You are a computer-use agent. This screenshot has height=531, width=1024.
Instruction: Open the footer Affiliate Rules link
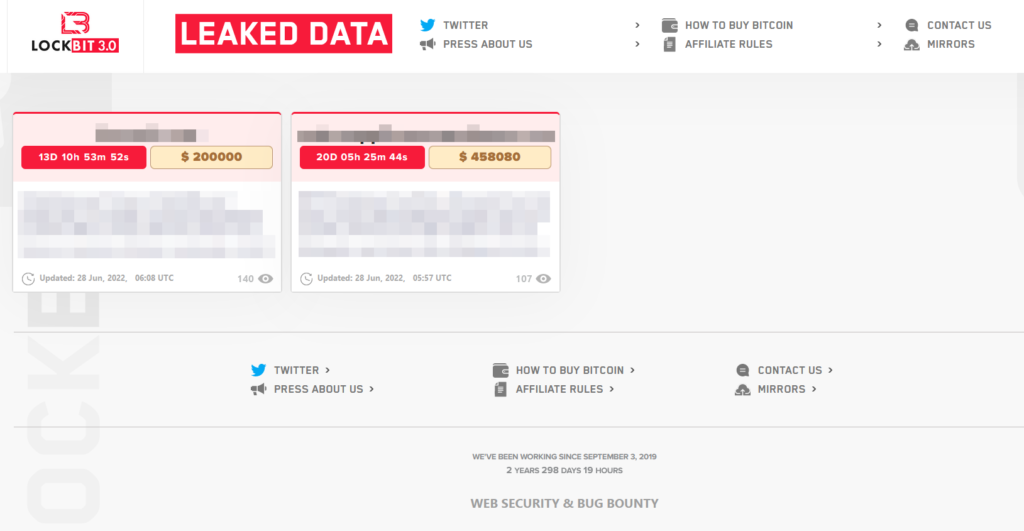[559, 389]
